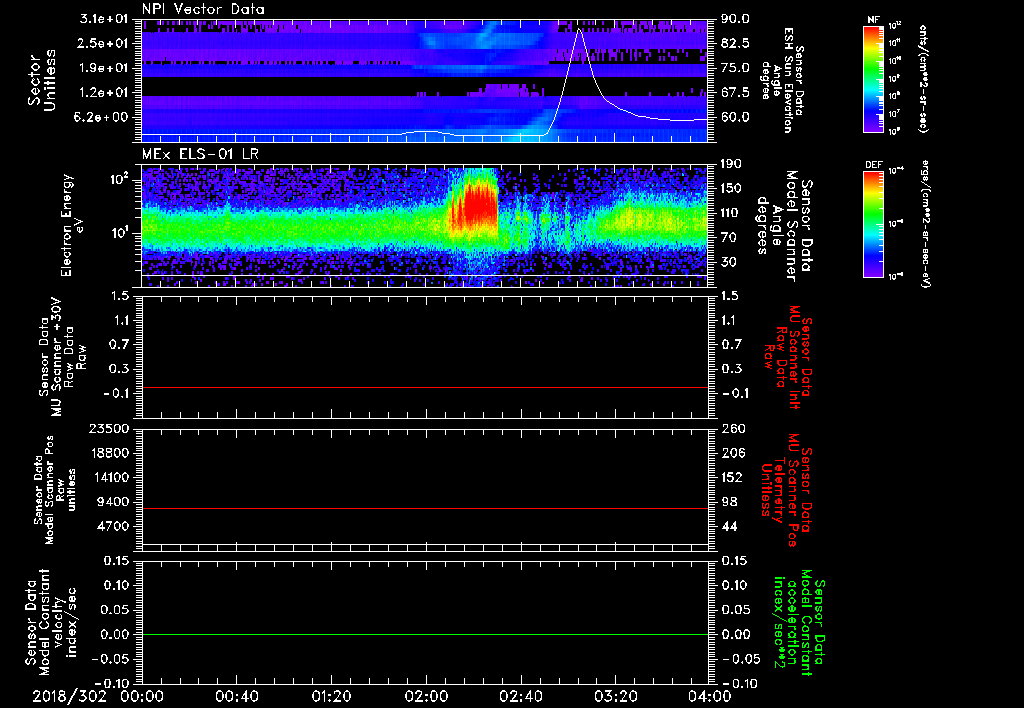Click the "00:40" time axis label

point(236,696)
